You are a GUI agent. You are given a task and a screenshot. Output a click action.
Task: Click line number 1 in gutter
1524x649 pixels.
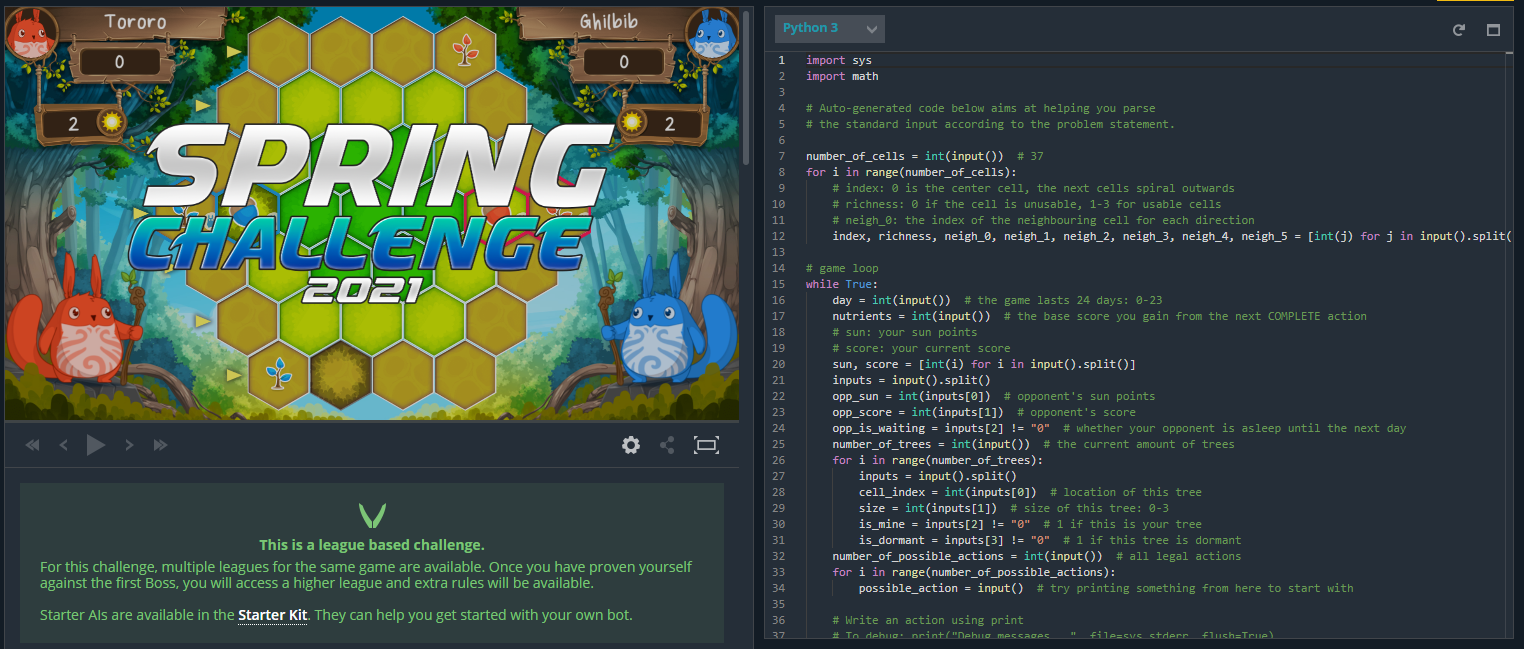click(781, 60)
